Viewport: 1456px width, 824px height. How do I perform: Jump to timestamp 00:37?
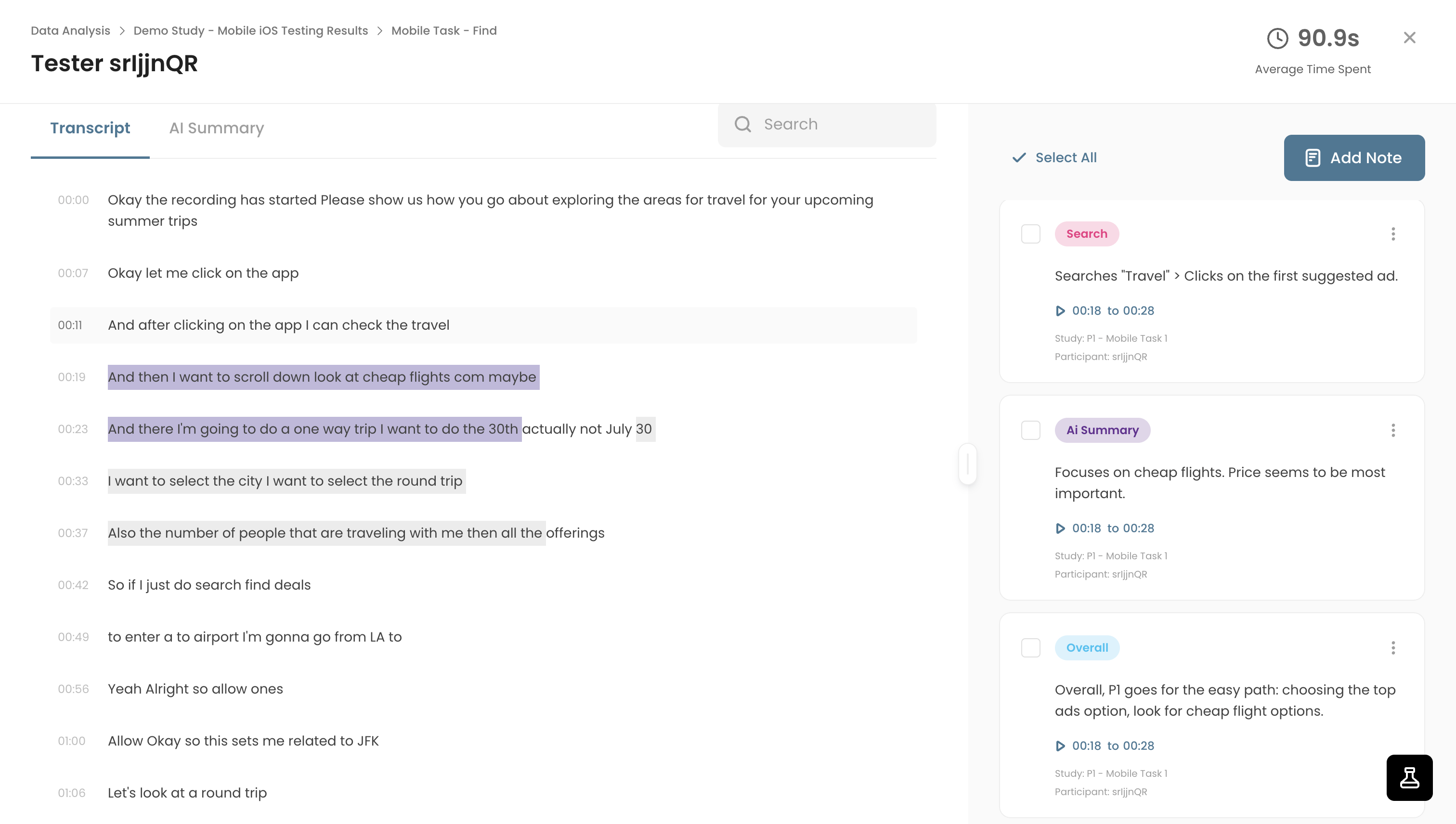tap(73, 533)
